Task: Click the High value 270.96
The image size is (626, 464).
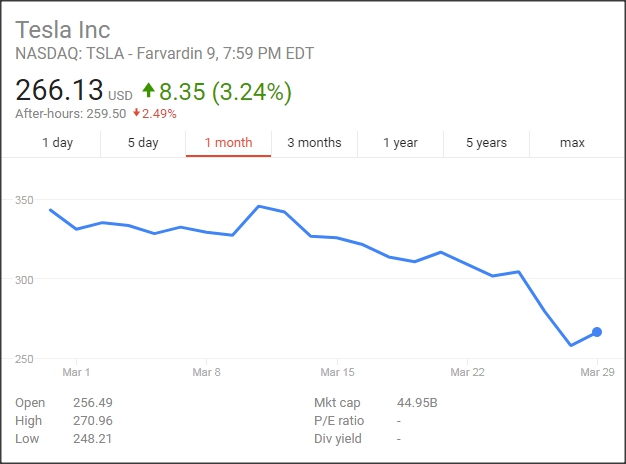Action: pos(93,420)
